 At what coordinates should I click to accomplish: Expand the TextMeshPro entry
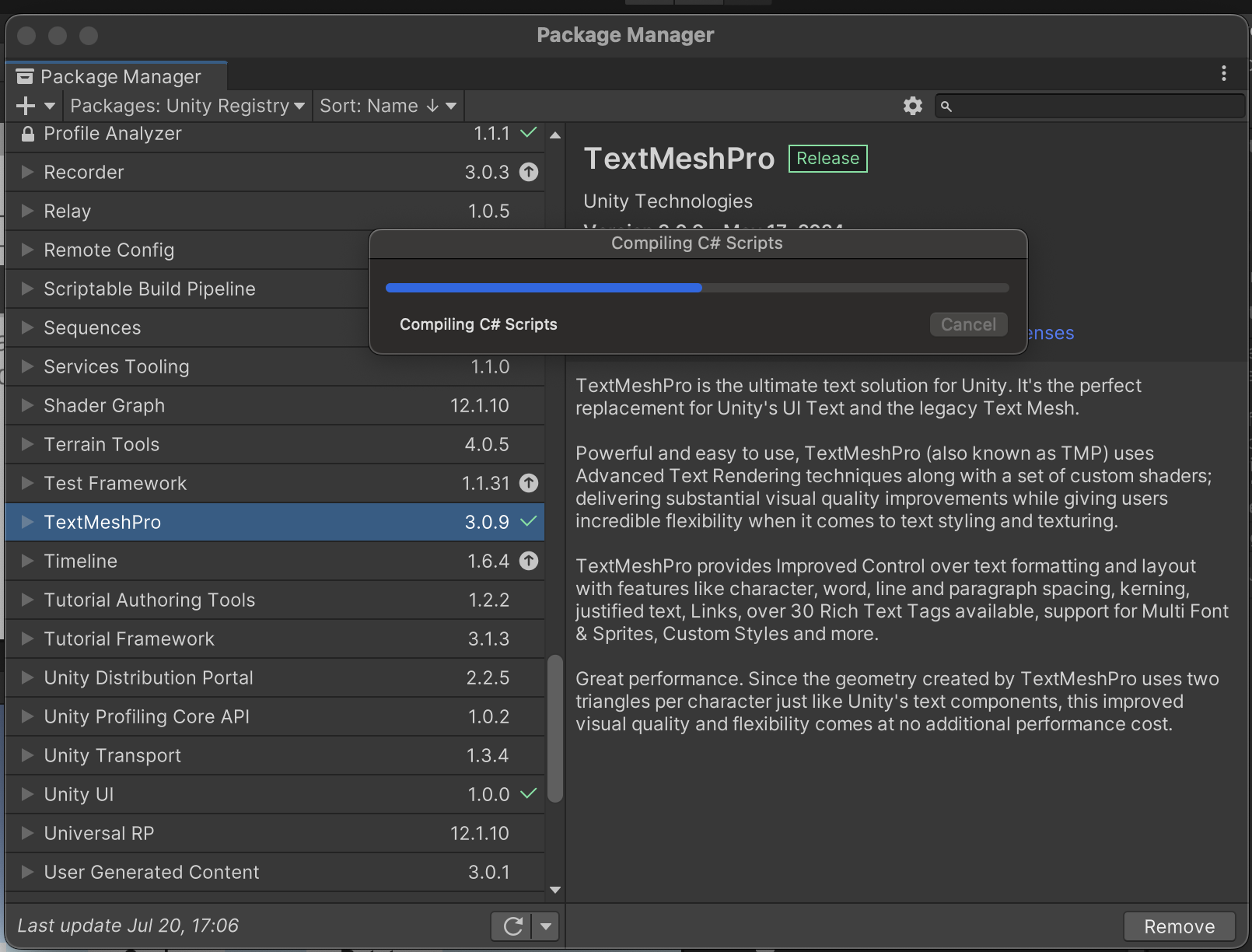coord(27,522)
